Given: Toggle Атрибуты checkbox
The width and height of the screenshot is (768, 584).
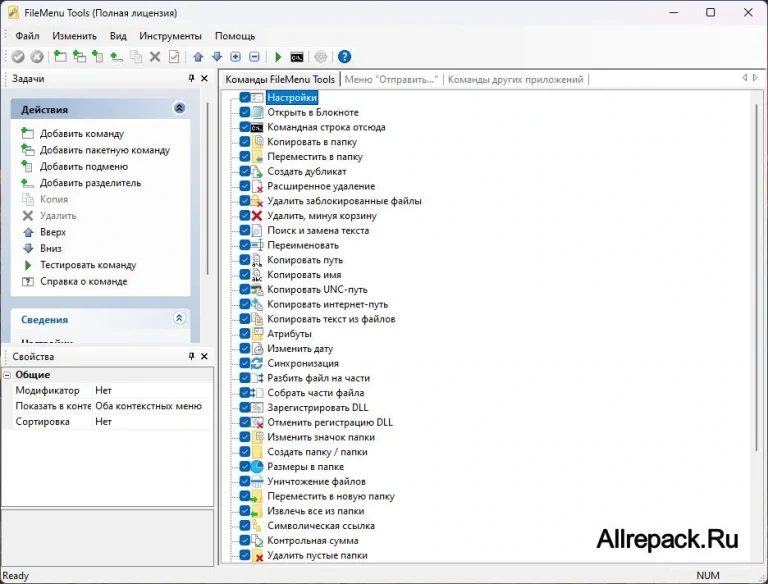Looking at the screenshot, I should pos(245,334).
